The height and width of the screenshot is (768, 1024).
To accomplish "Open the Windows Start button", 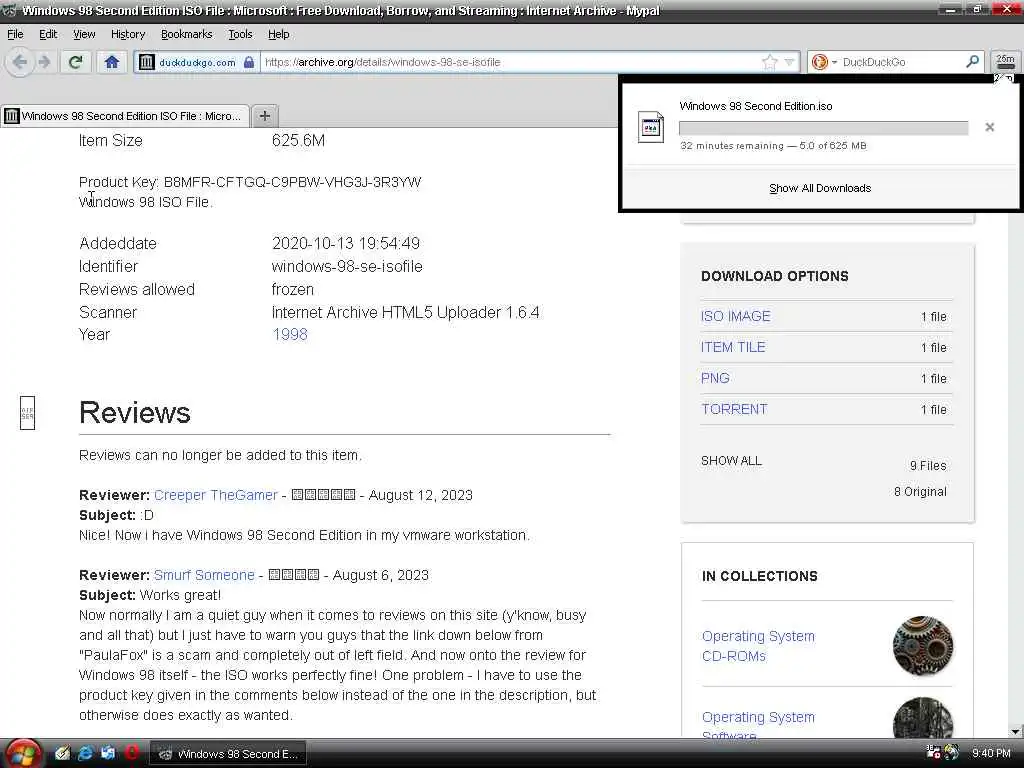I will (23, 753).
